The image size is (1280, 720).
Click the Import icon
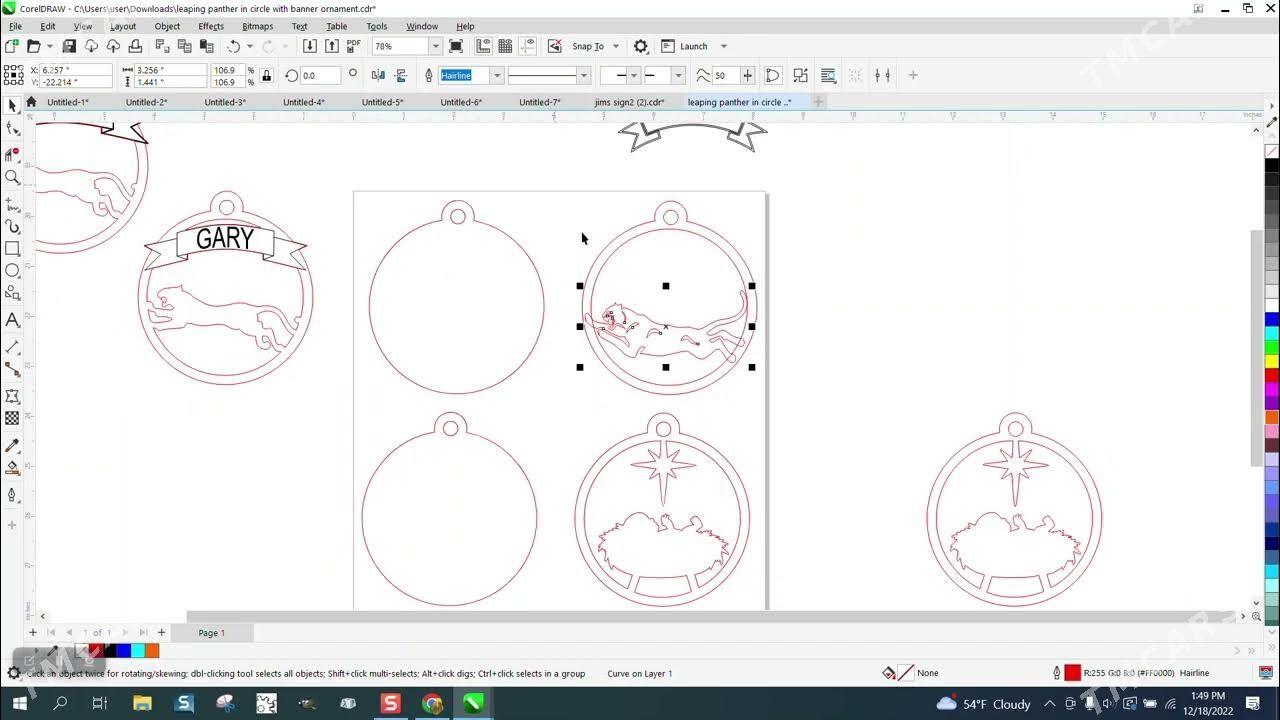coord(310,46)
